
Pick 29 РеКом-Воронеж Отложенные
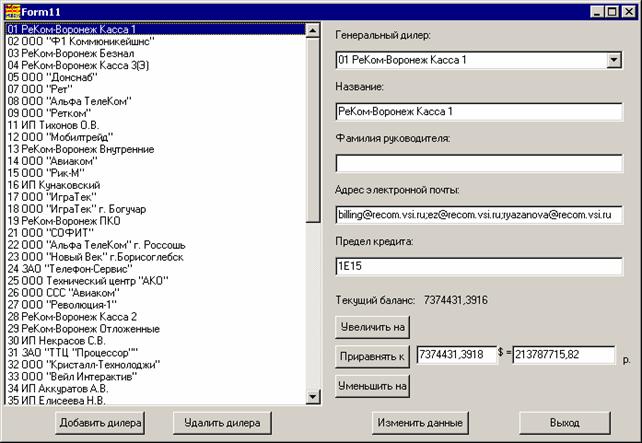(156, 329)
